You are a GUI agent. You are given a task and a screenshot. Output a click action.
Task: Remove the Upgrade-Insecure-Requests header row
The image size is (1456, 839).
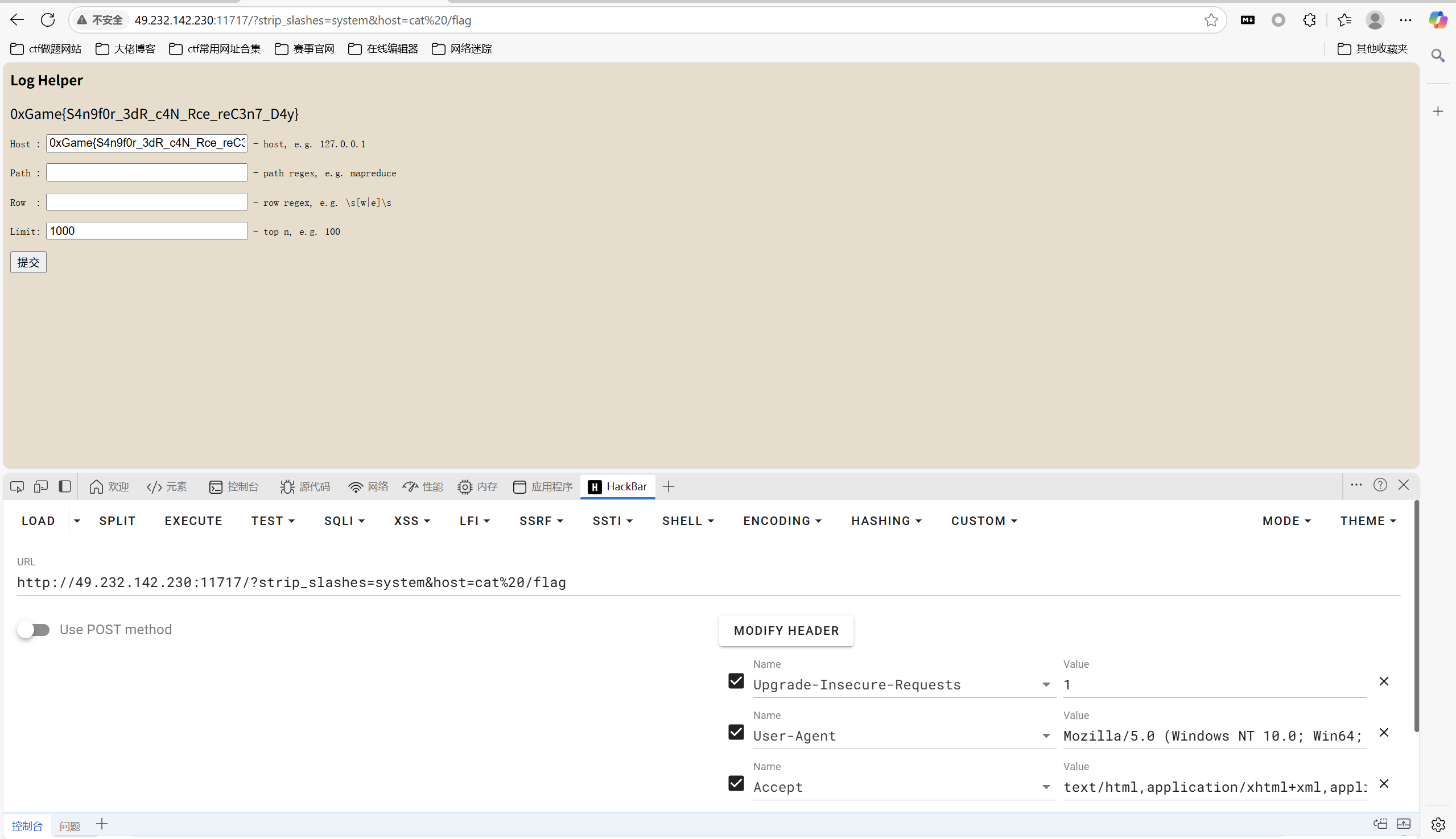pyautogui.click(x=1384, y=681)
